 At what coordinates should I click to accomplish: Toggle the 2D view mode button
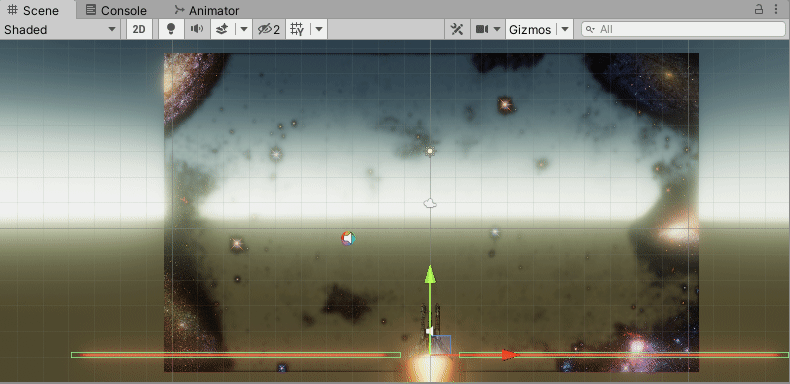139,30
